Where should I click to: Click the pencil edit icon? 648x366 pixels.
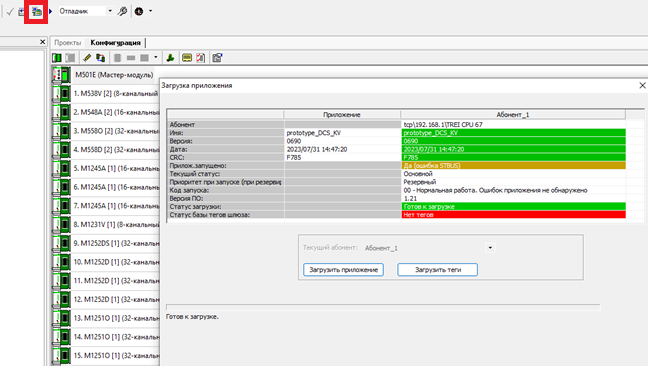(87, 58)
